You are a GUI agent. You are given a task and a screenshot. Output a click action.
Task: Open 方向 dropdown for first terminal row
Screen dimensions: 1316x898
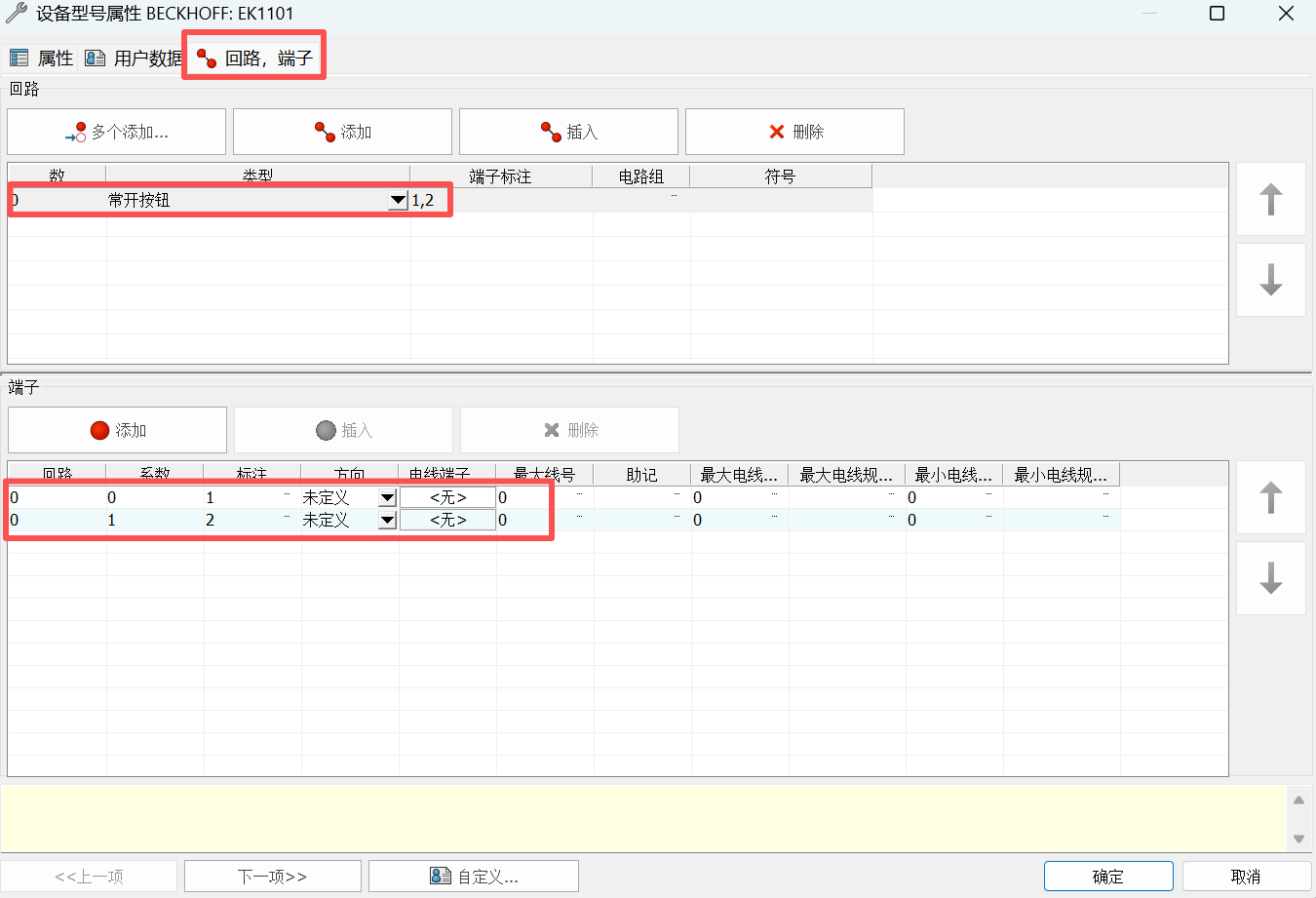(x=387, y=497)
